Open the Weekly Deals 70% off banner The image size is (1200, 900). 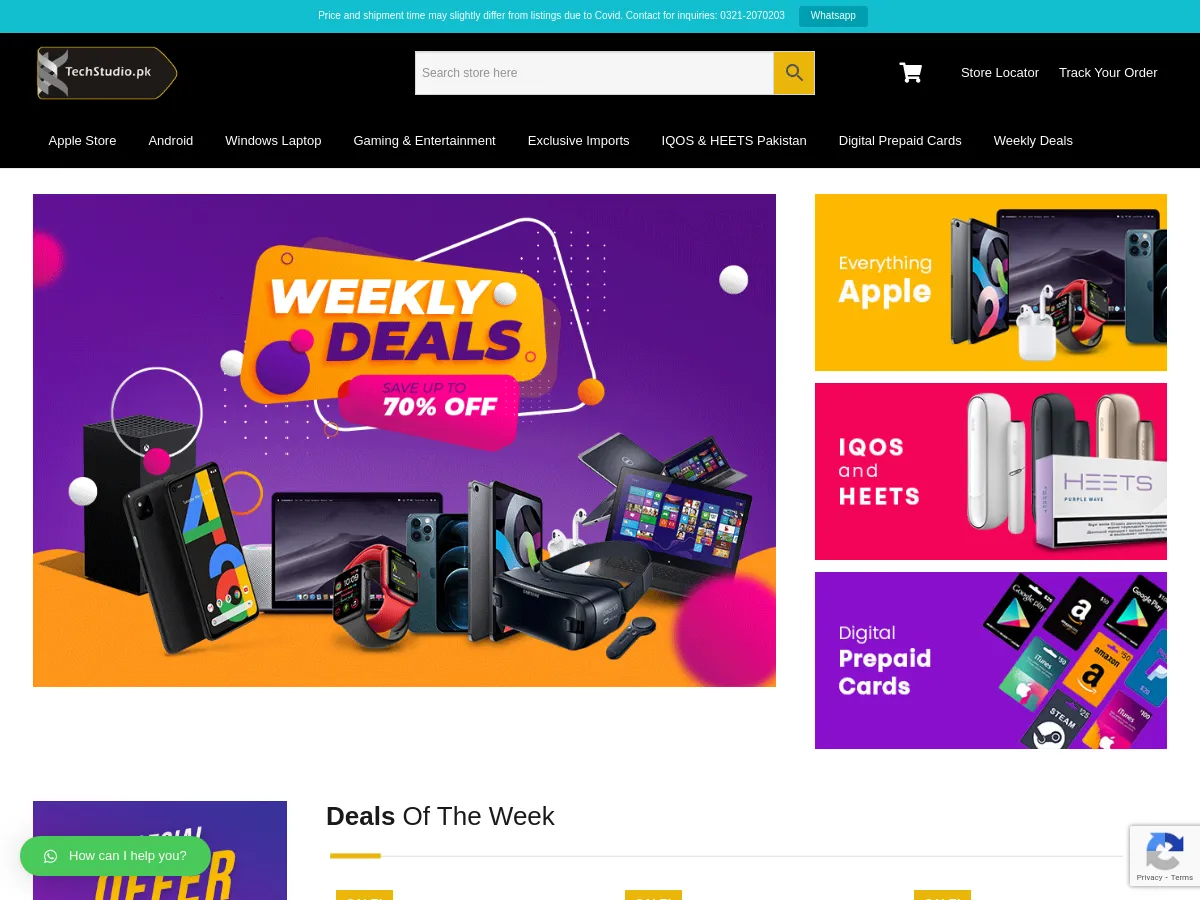pyautogui.click(x=404, y=440)
